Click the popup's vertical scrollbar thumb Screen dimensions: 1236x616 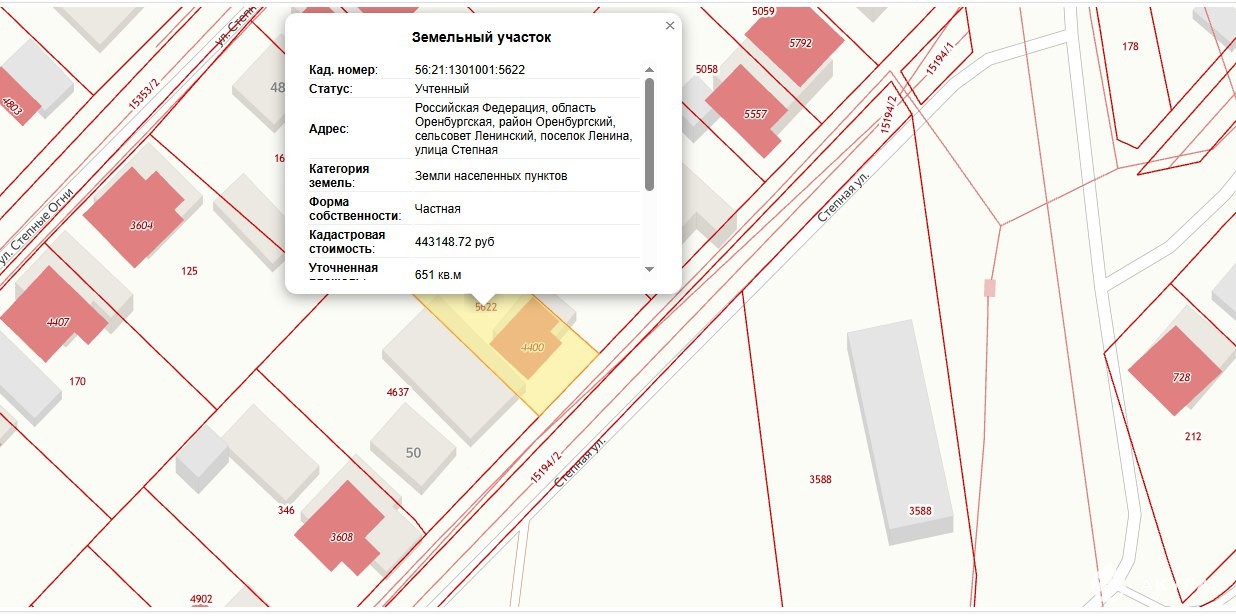click(649, 134)
